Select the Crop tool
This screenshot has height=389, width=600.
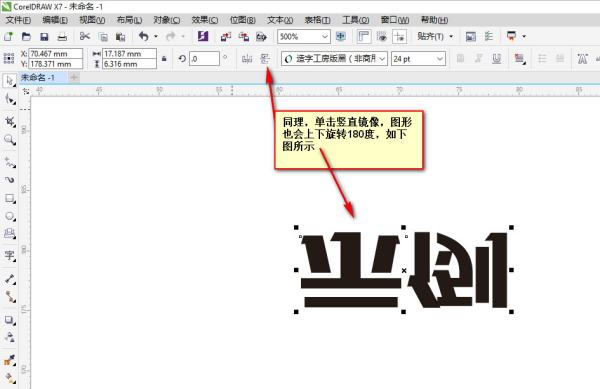tap(10, 122)
